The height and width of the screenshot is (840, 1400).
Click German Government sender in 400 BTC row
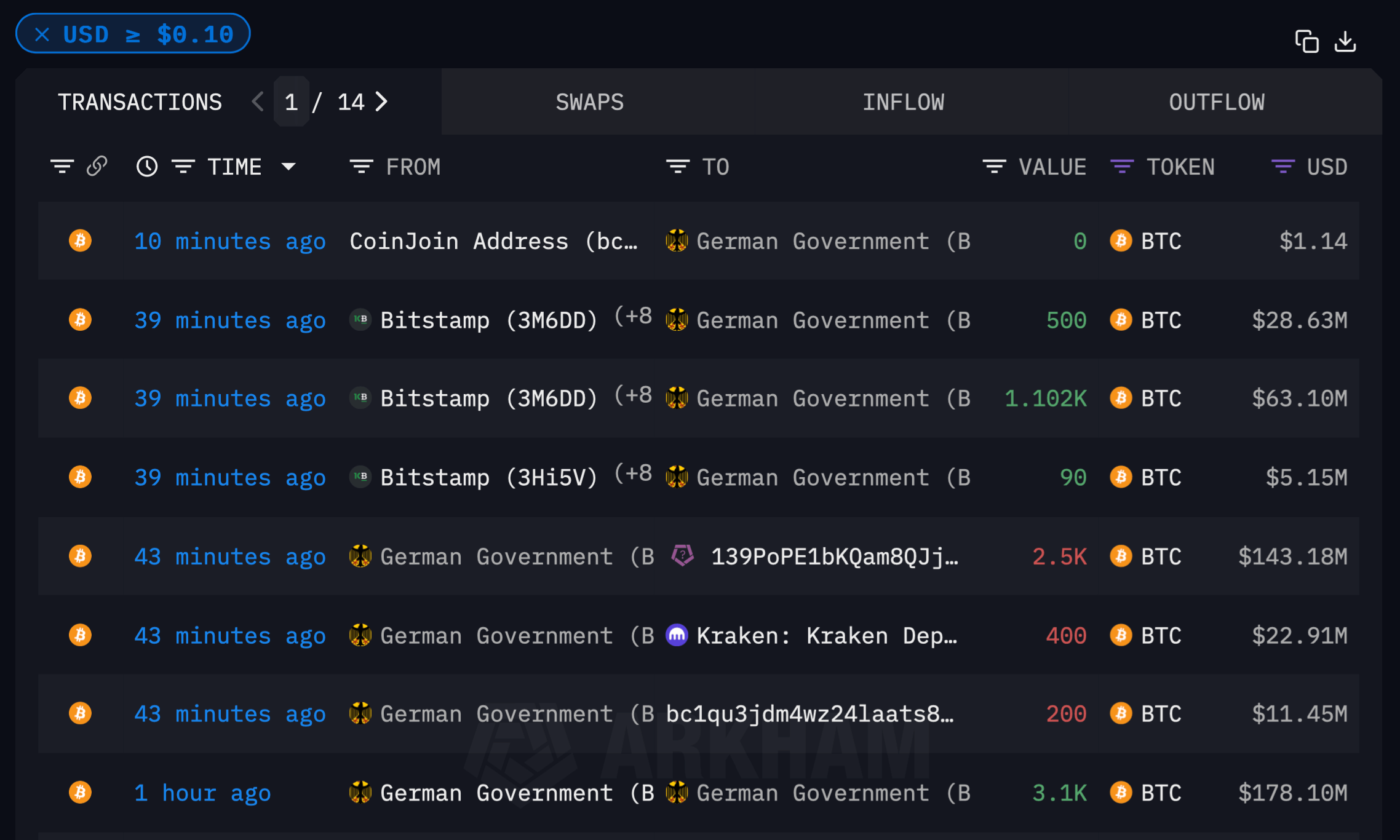[517, 635]
